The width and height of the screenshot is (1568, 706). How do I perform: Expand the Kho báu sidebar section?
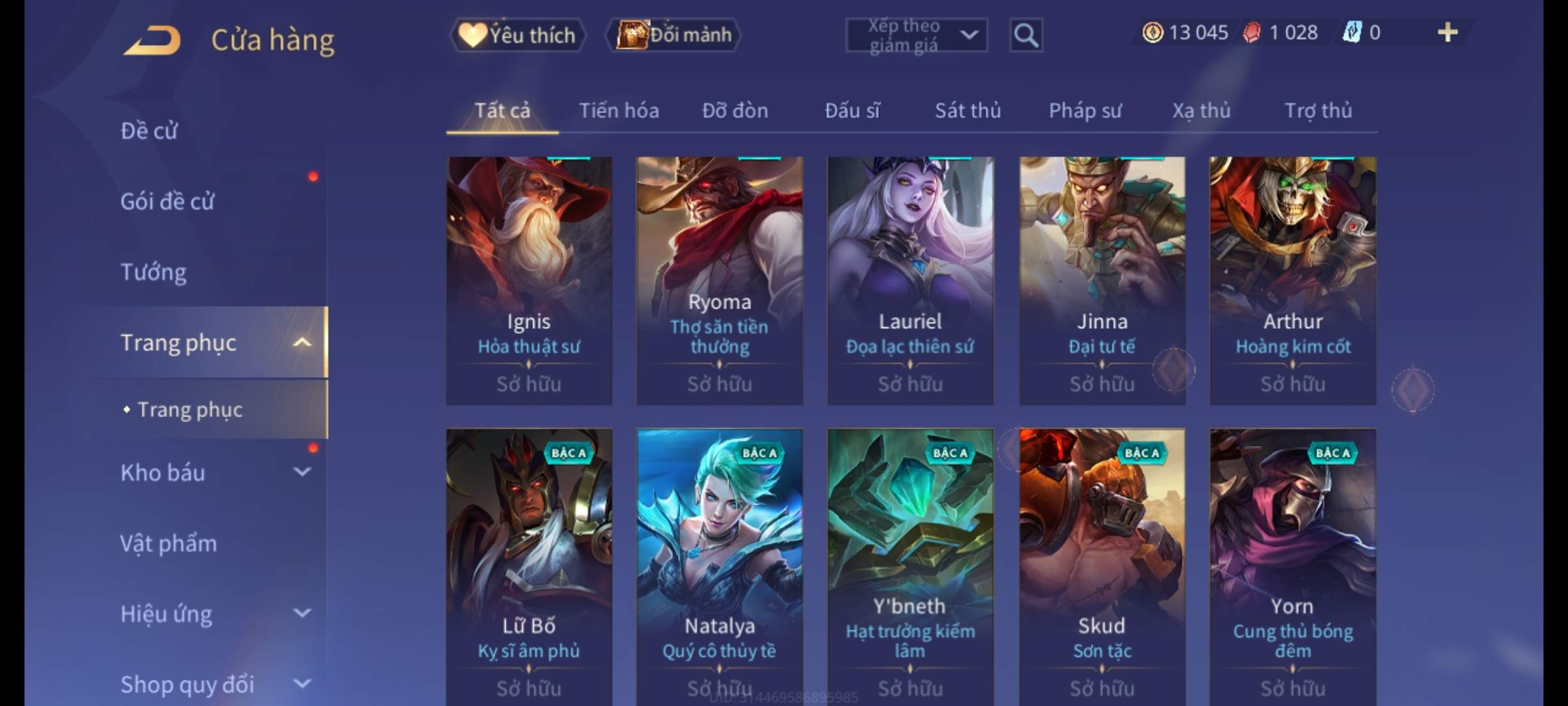point(302,471)
